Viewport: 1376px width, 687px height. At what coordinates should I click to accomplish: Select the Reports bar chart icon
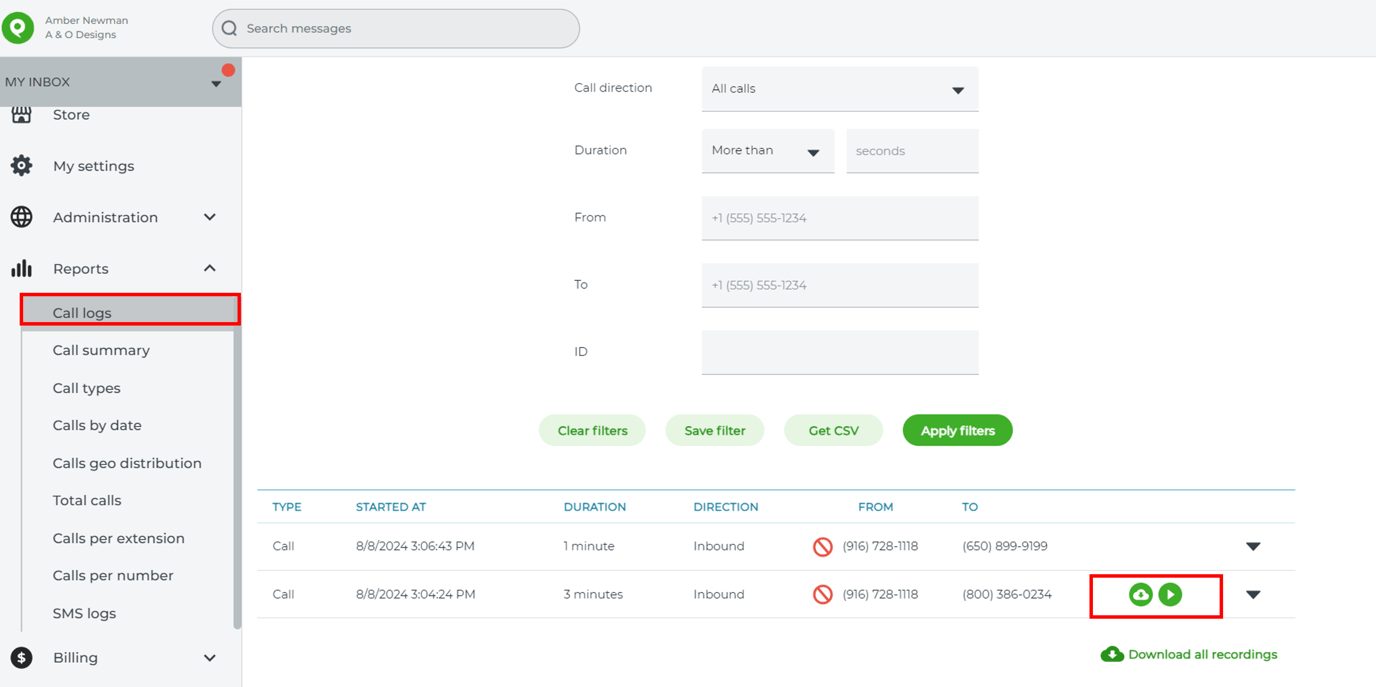pos(22,268)
